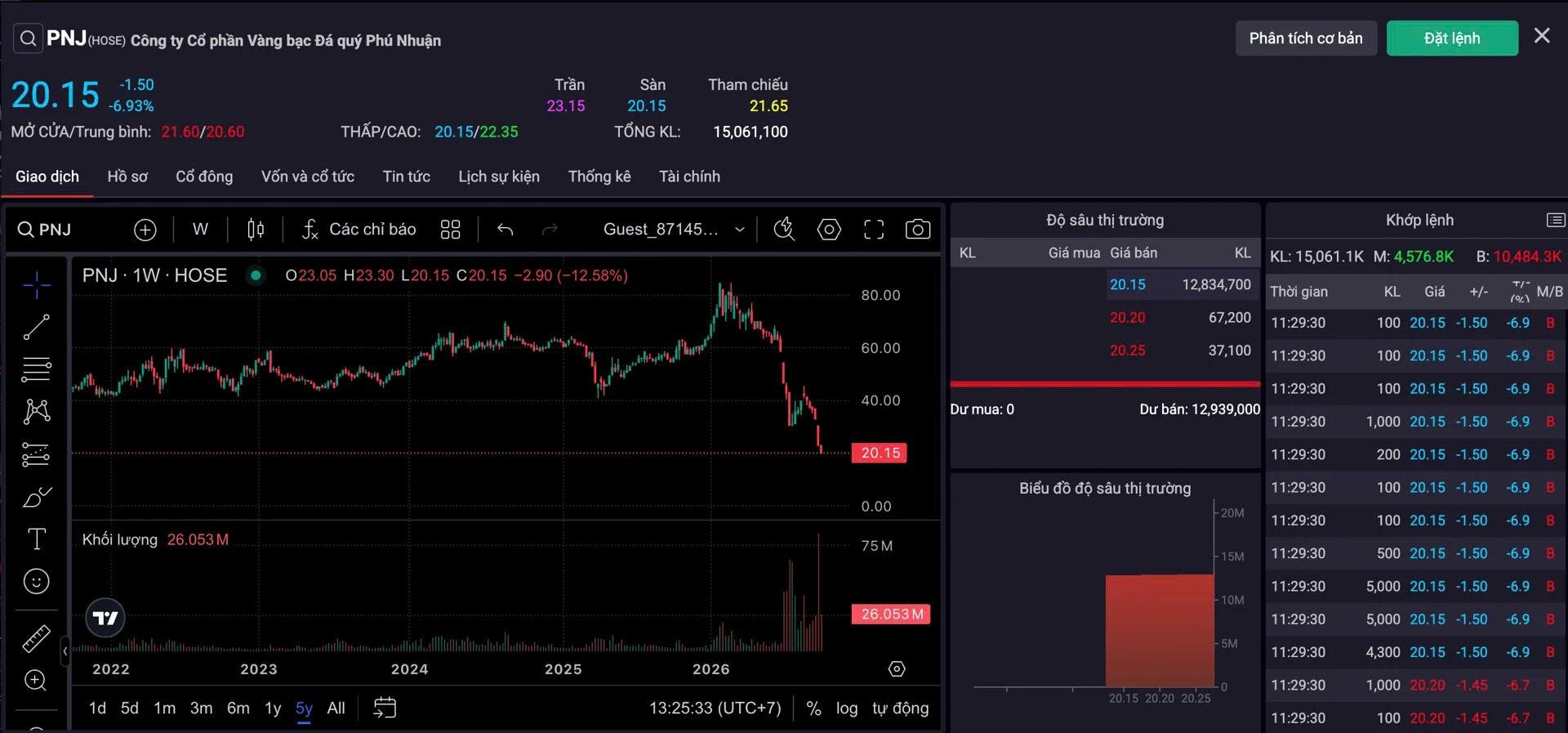Open the W interval dropdown

[x=200, y=230]
